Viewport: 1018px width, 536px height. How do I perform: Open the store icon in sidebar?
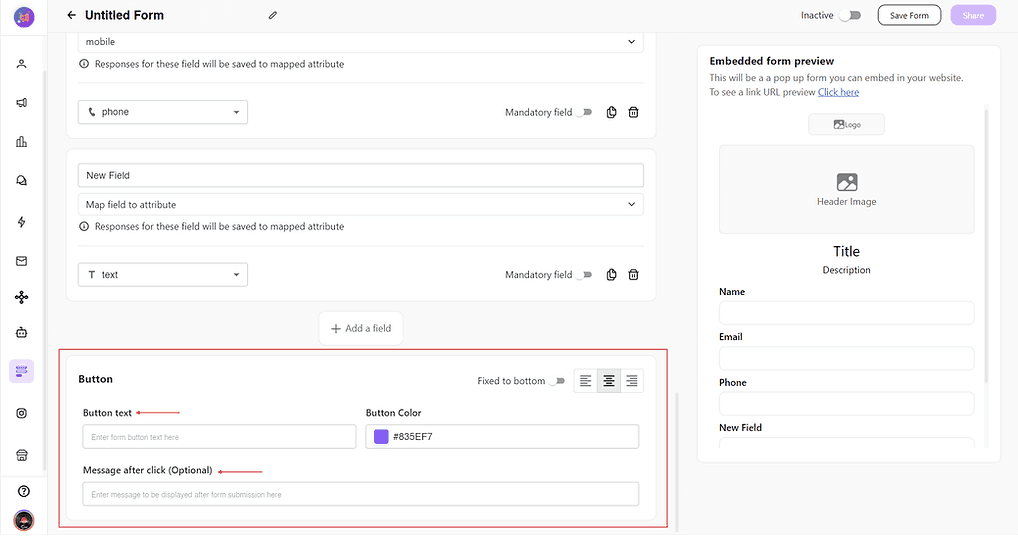(x=21, y=455)
